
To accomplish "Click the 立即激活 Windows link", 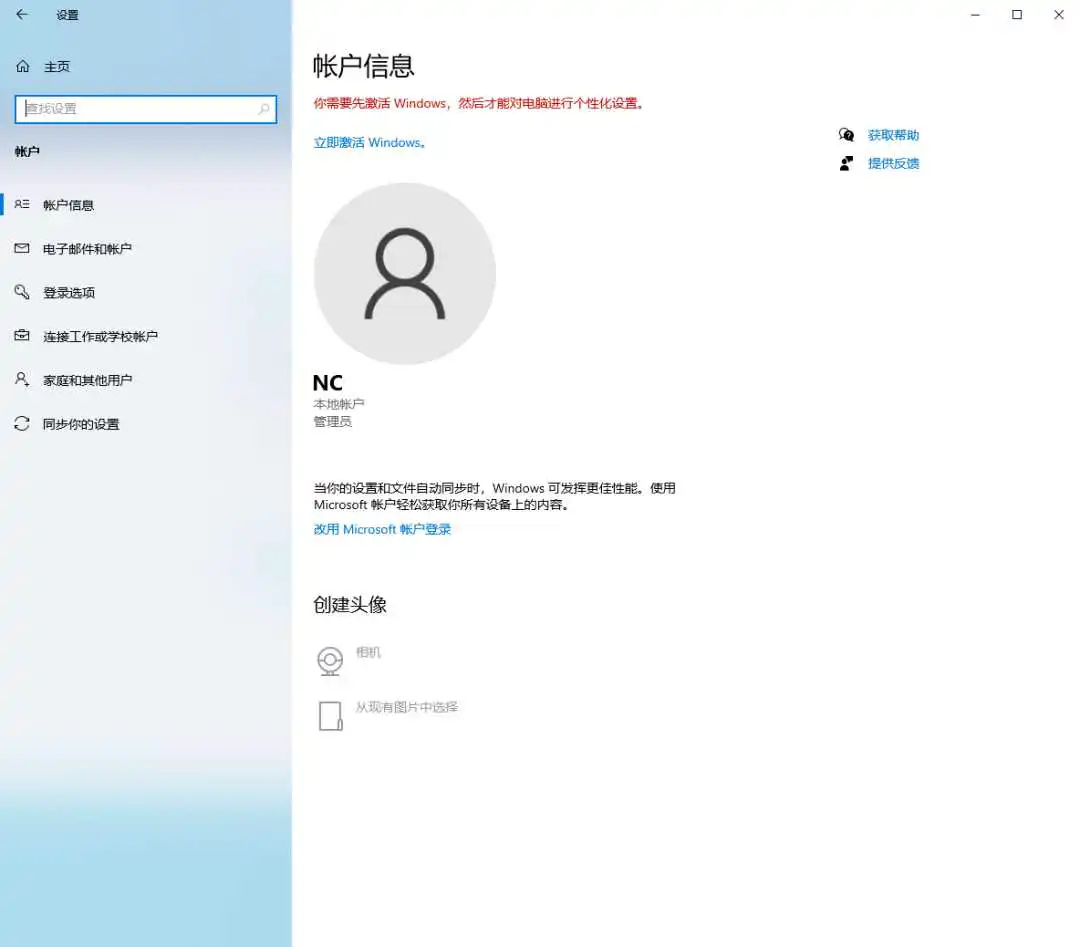I will point(370,143).
